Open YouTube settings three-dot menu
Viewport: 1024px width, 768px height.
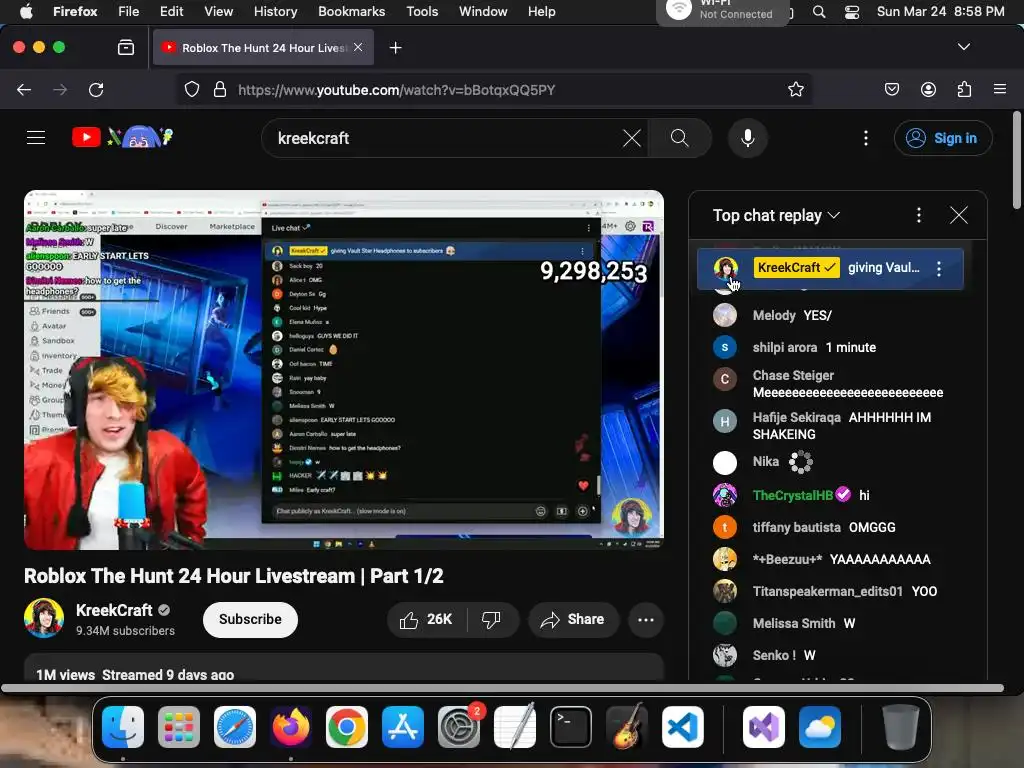[x=866, y=138]
